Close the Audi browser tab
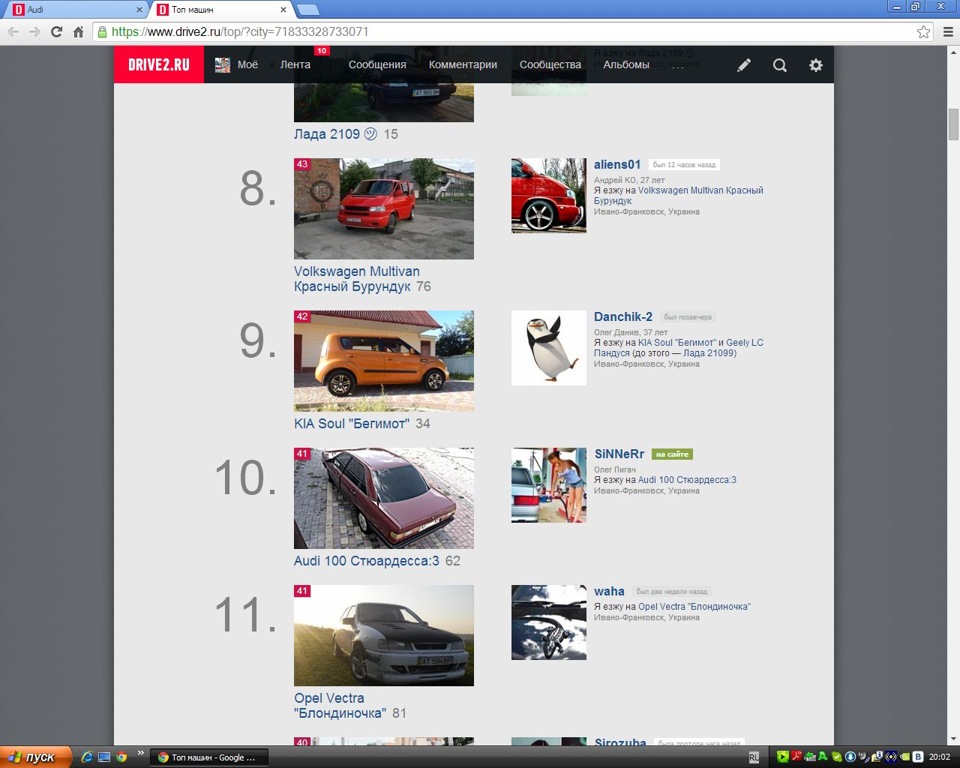This screenshot has height=768, width=960. 139,10
